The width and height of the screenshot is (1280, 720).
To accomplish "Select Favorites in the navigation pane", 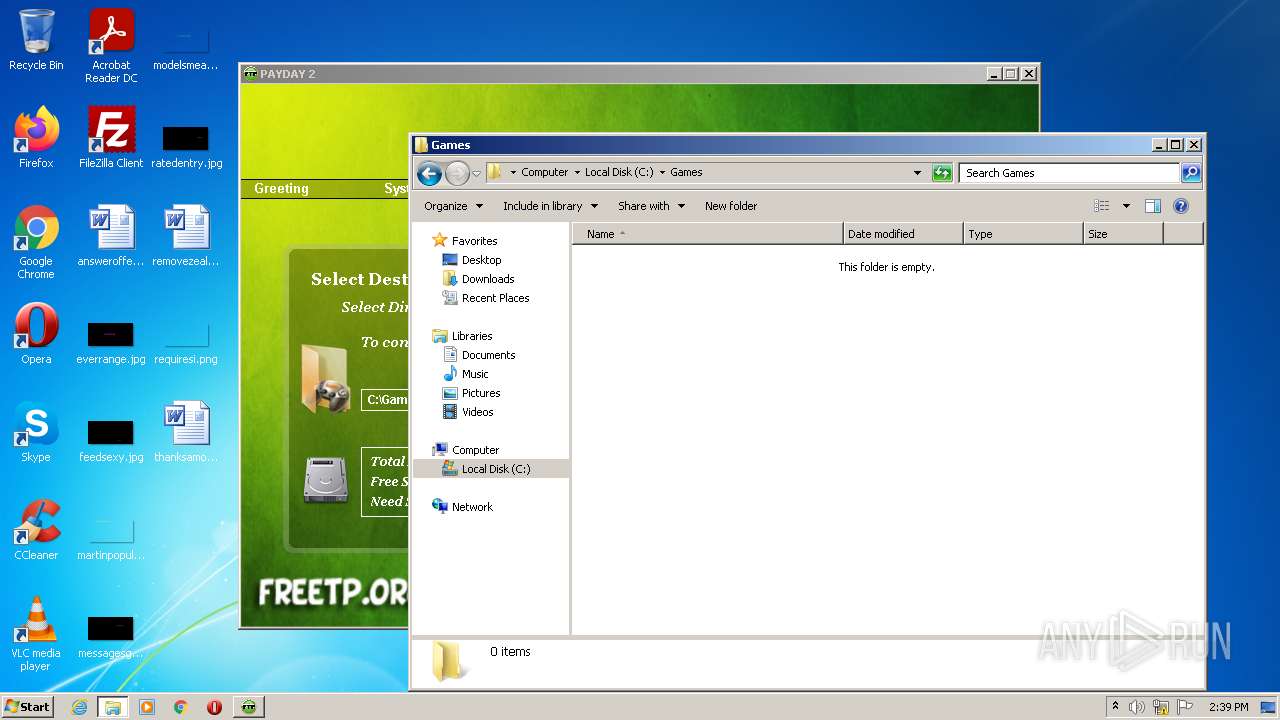I will tap(474, 241).
